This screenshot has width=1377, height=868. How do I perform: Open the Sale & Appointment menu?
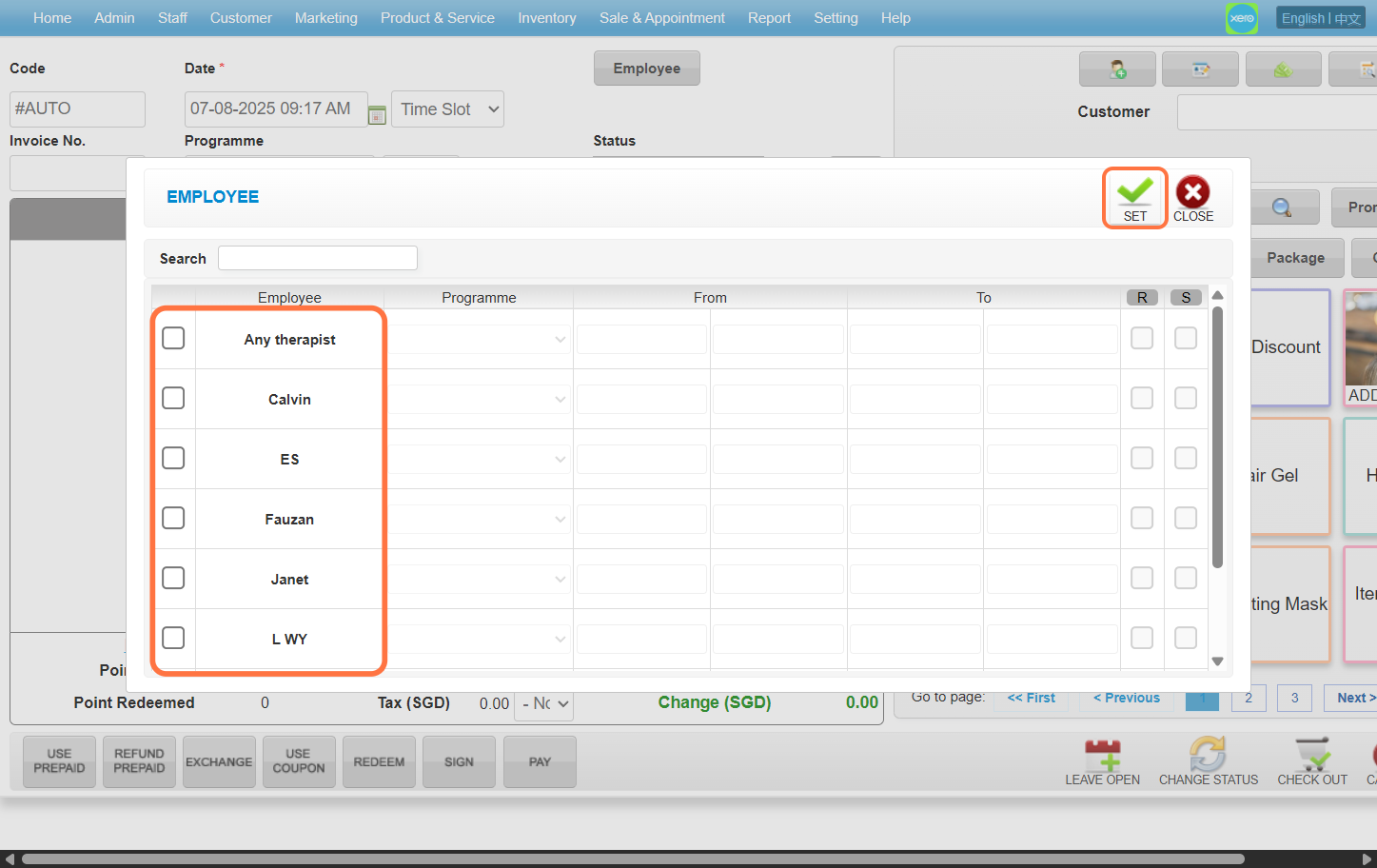[x=661, y=18]
